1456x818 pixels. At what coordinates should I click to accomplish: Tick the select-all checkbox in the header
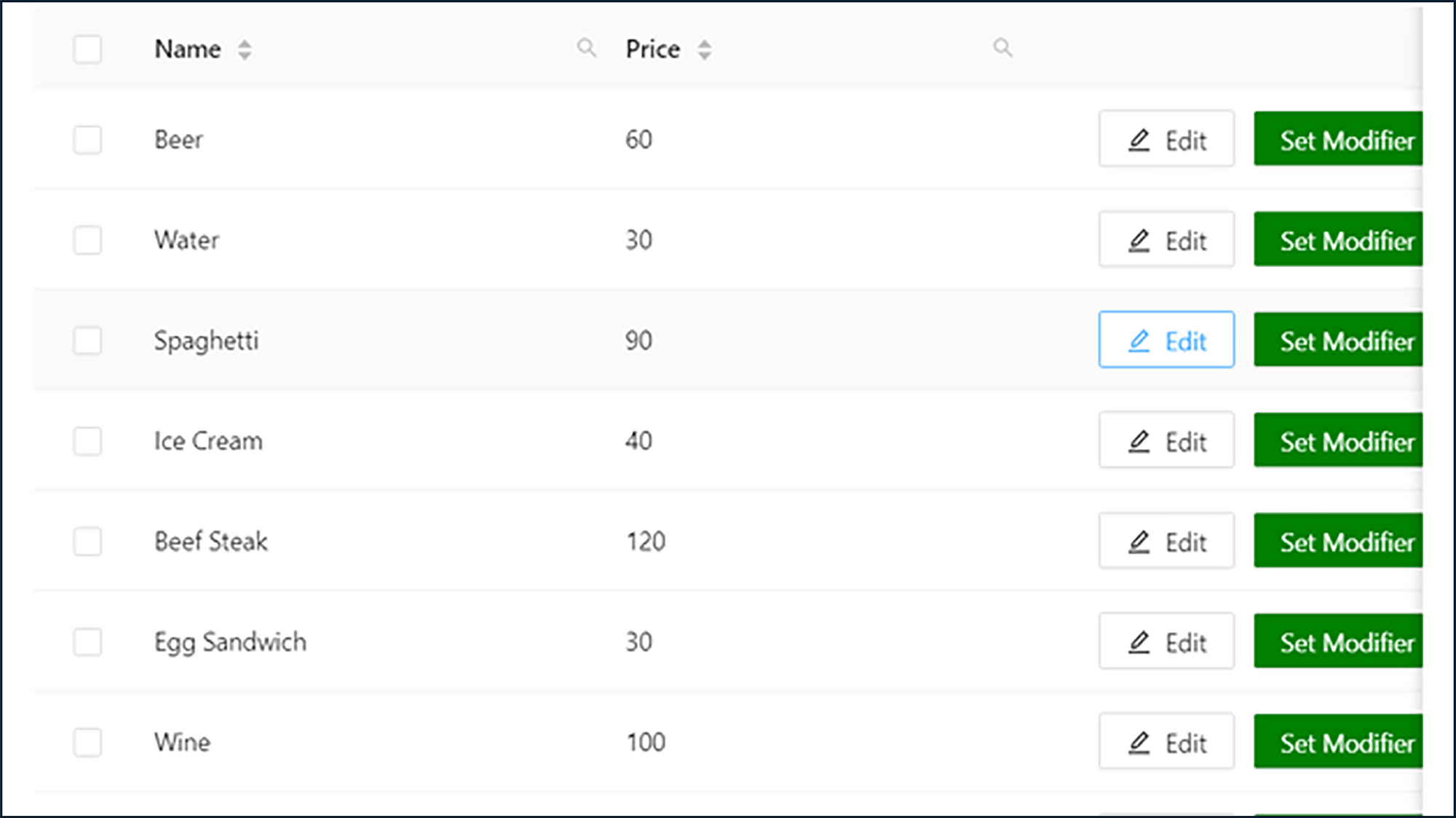pyautogui.click(x=87, y=49)
